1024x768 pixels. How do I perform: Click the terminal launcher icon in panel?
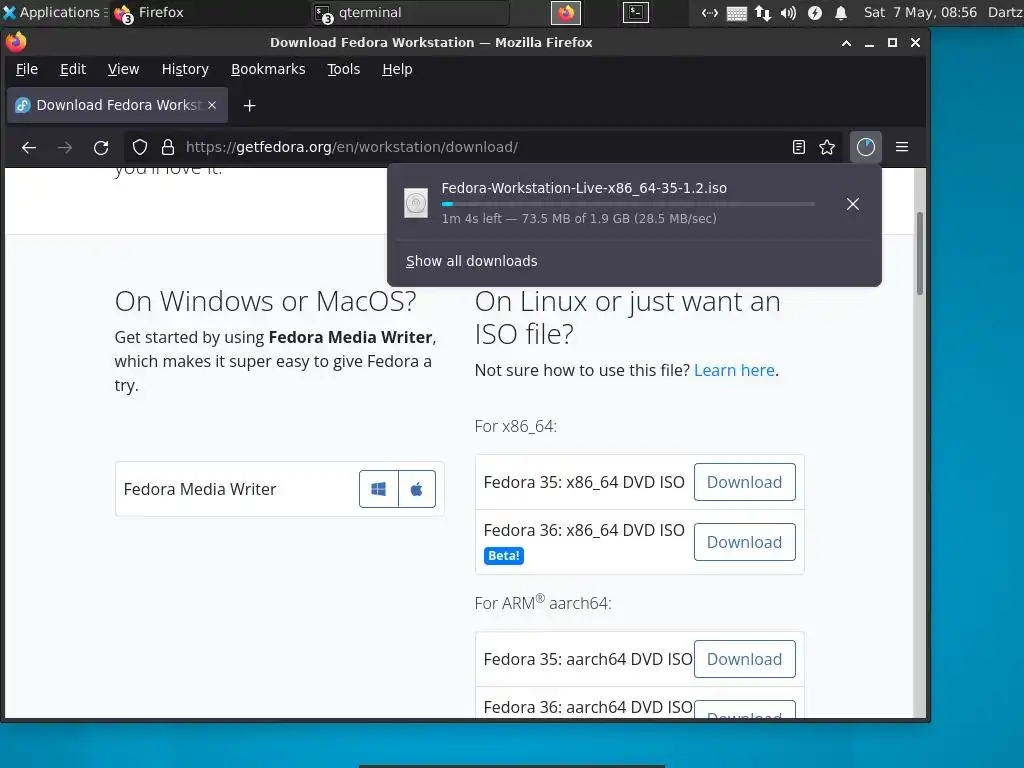click(x=635, y=12)
